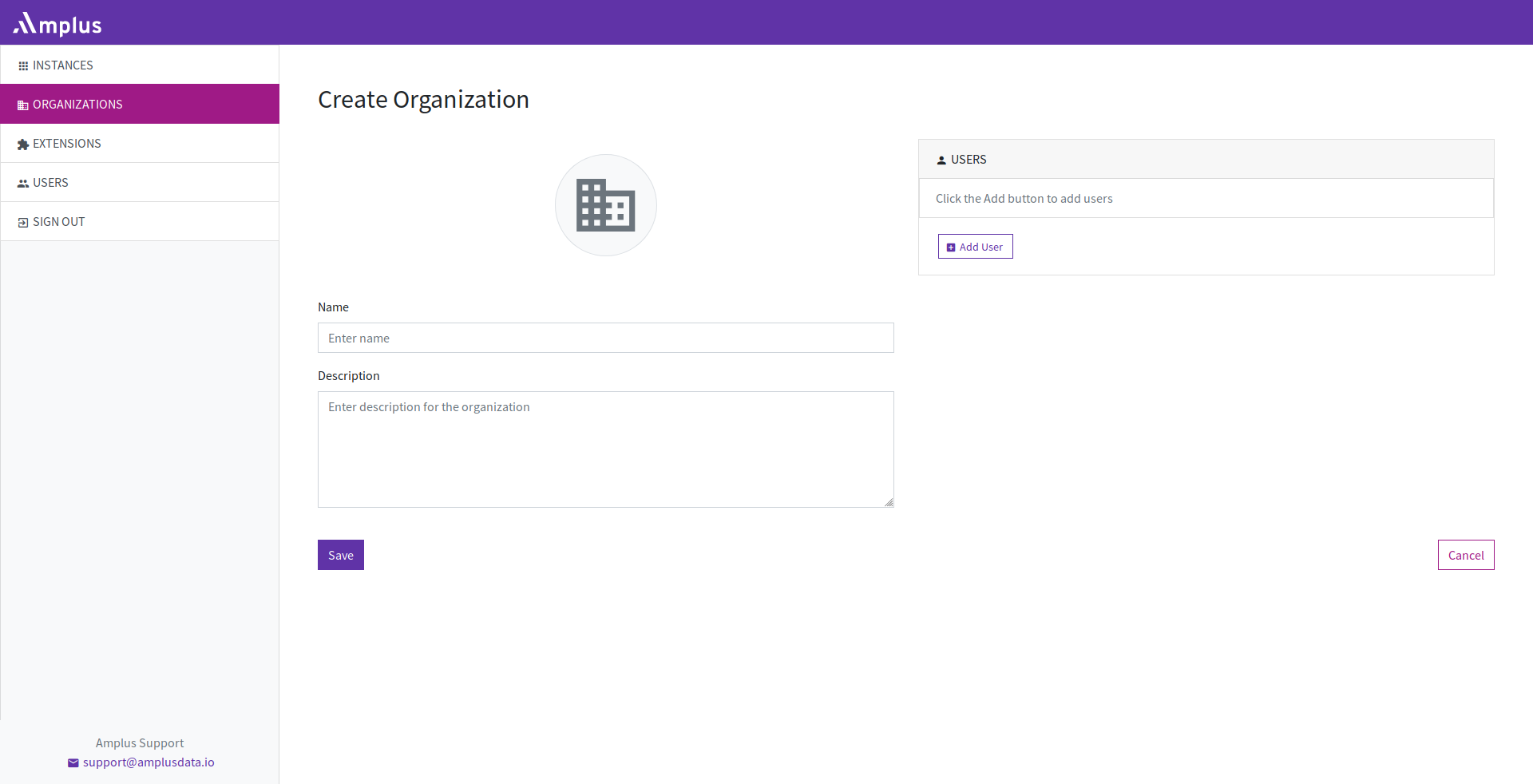The width and height of the screenshot is (1533, 784).
Task: Open the support@amplusdata.io email link
Action: 149,762
